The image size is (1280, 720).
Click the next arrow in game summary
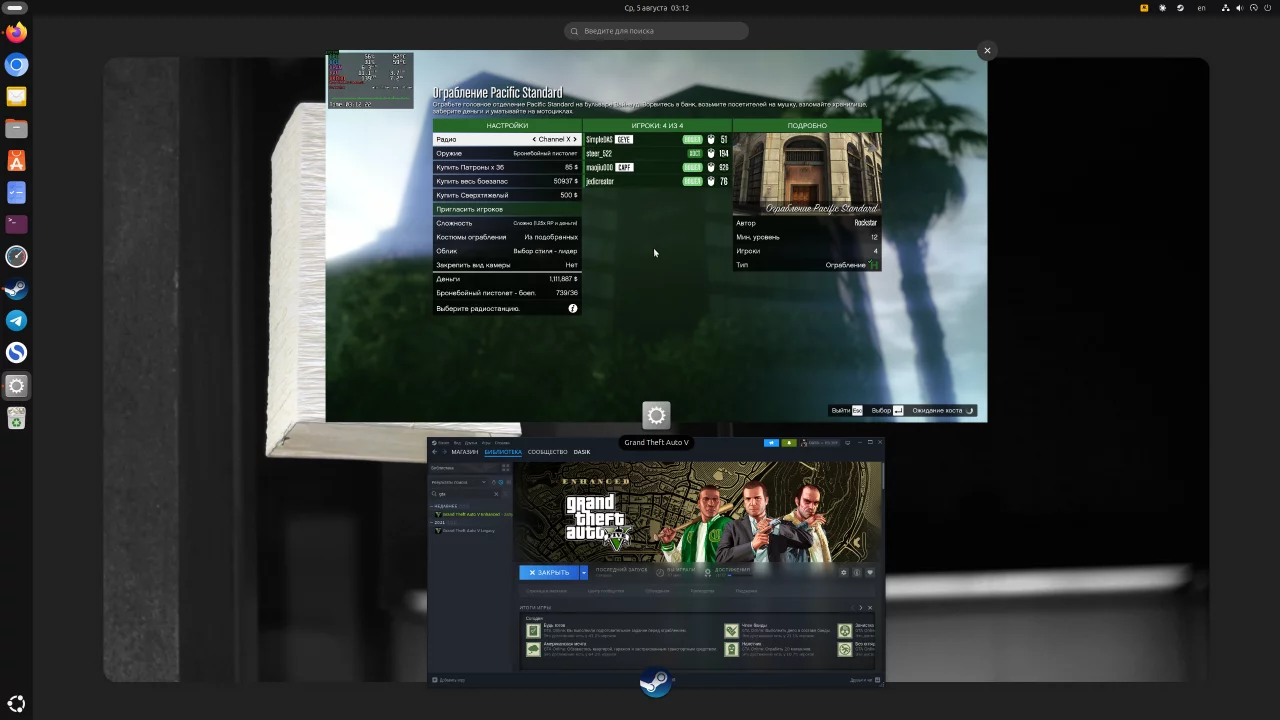860,607
